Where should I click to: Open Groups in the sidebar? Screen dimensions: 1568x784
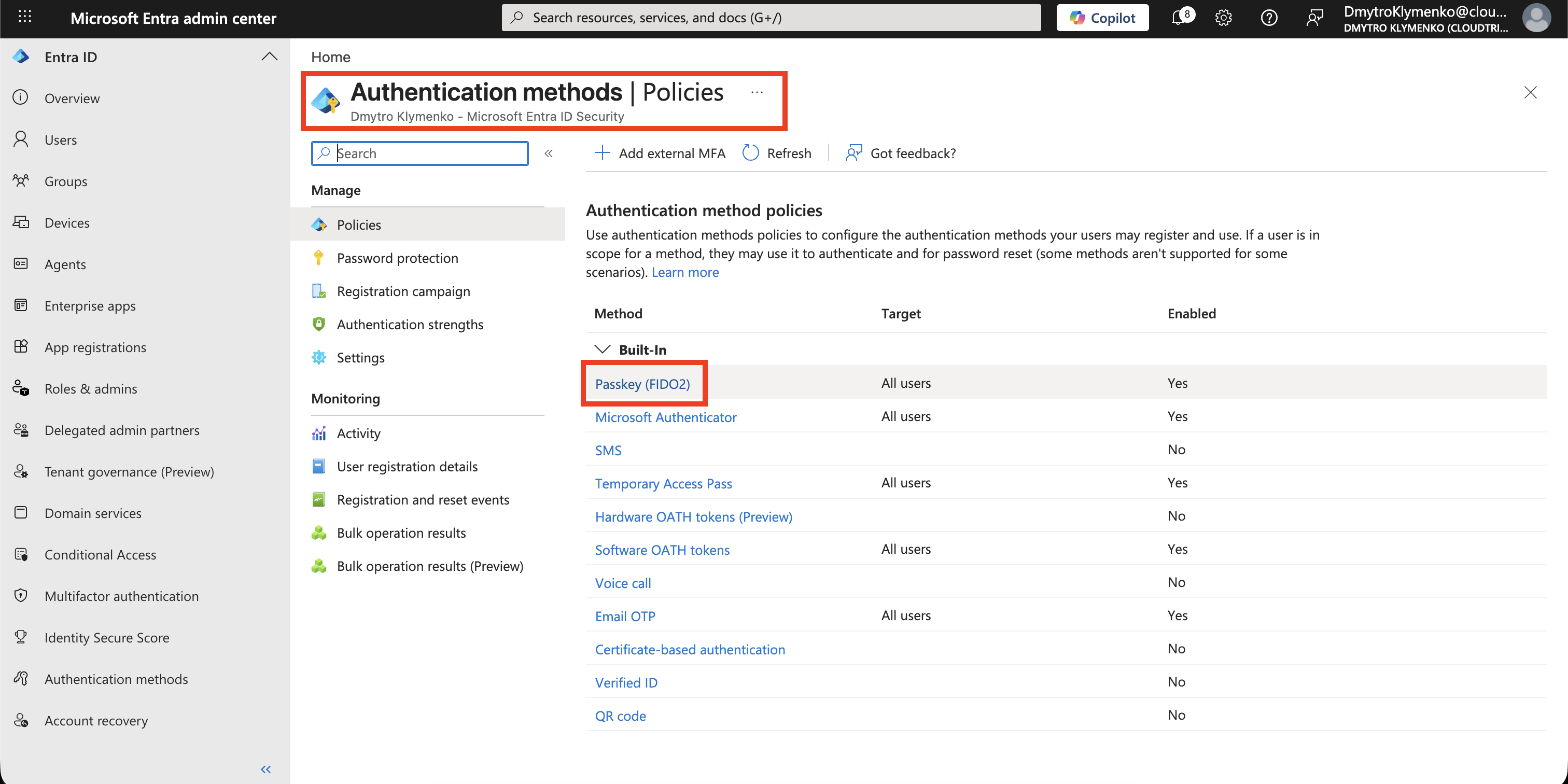[66, 181]
